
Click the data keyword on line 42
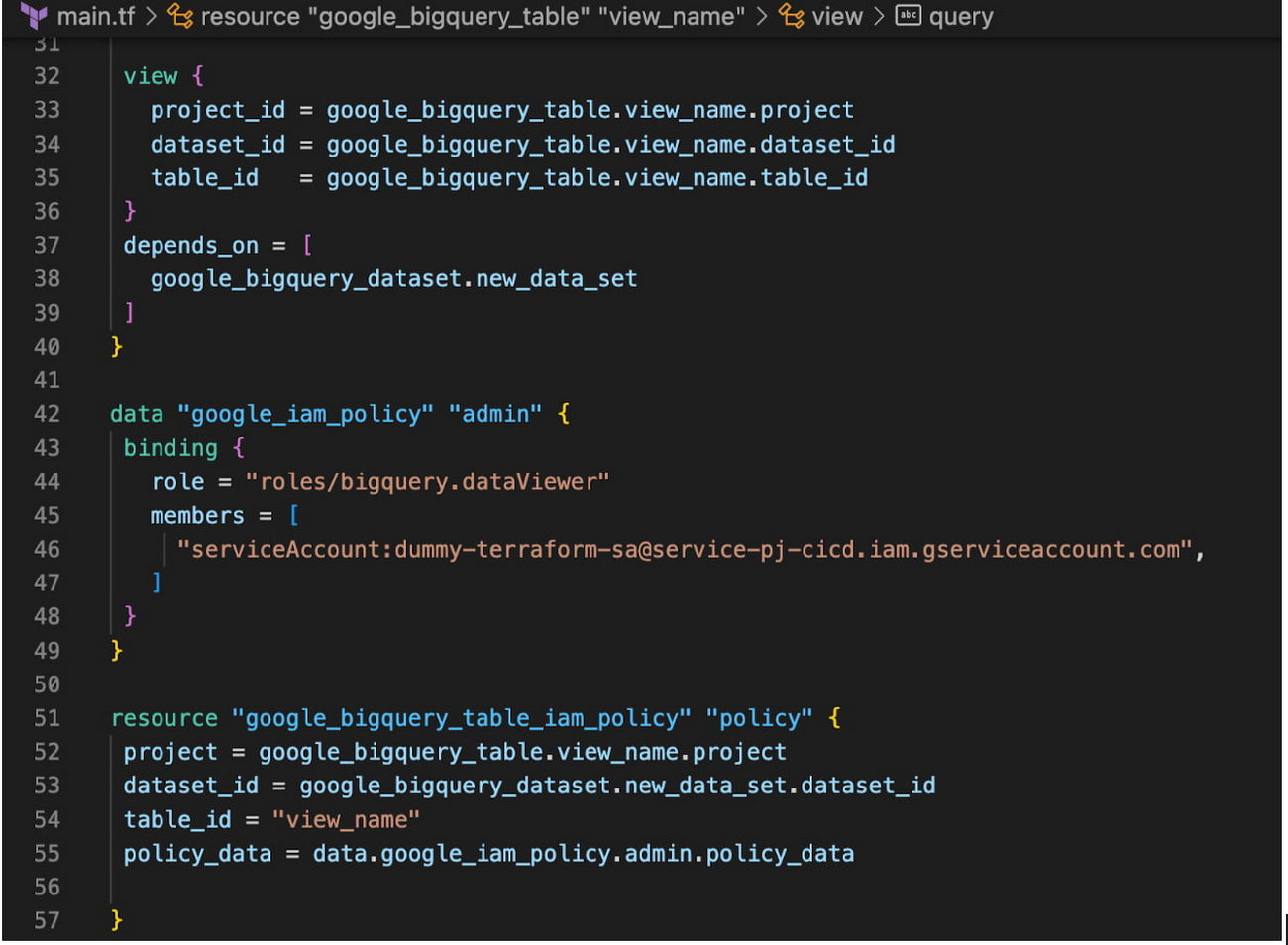pos(137,414)
